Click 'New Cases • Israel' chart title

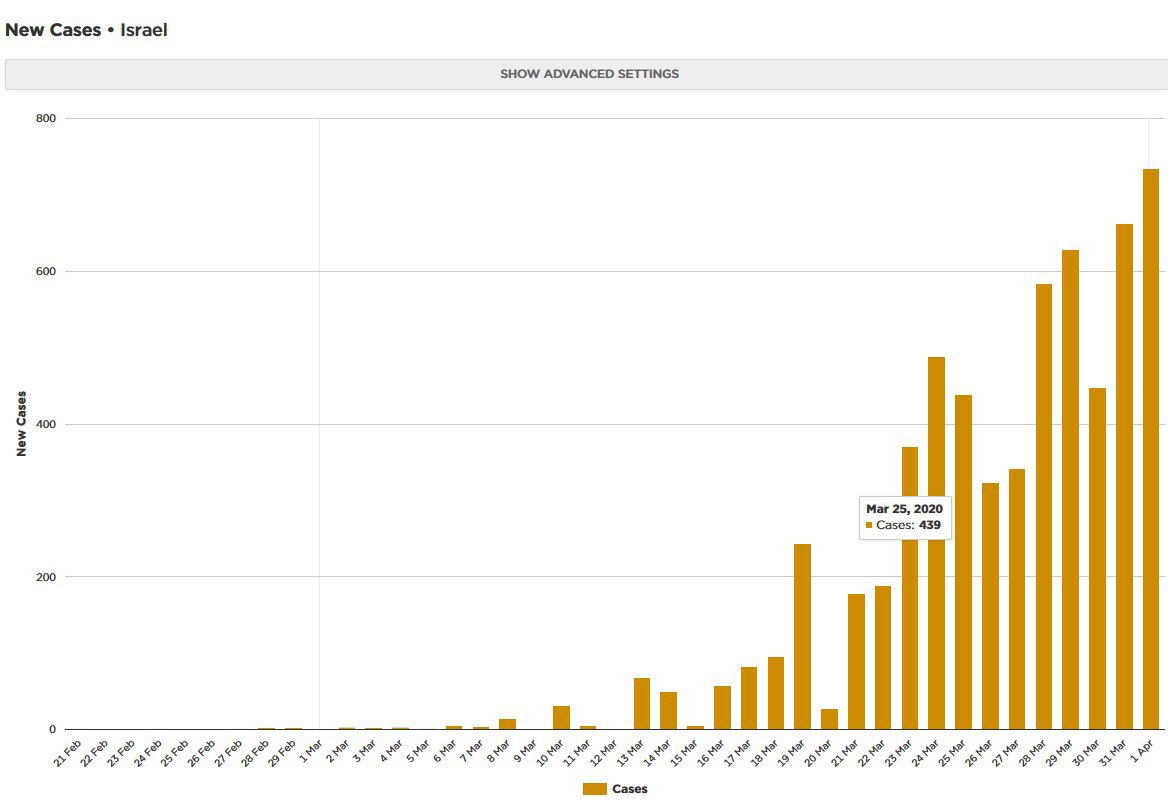[x=86, y=31]
